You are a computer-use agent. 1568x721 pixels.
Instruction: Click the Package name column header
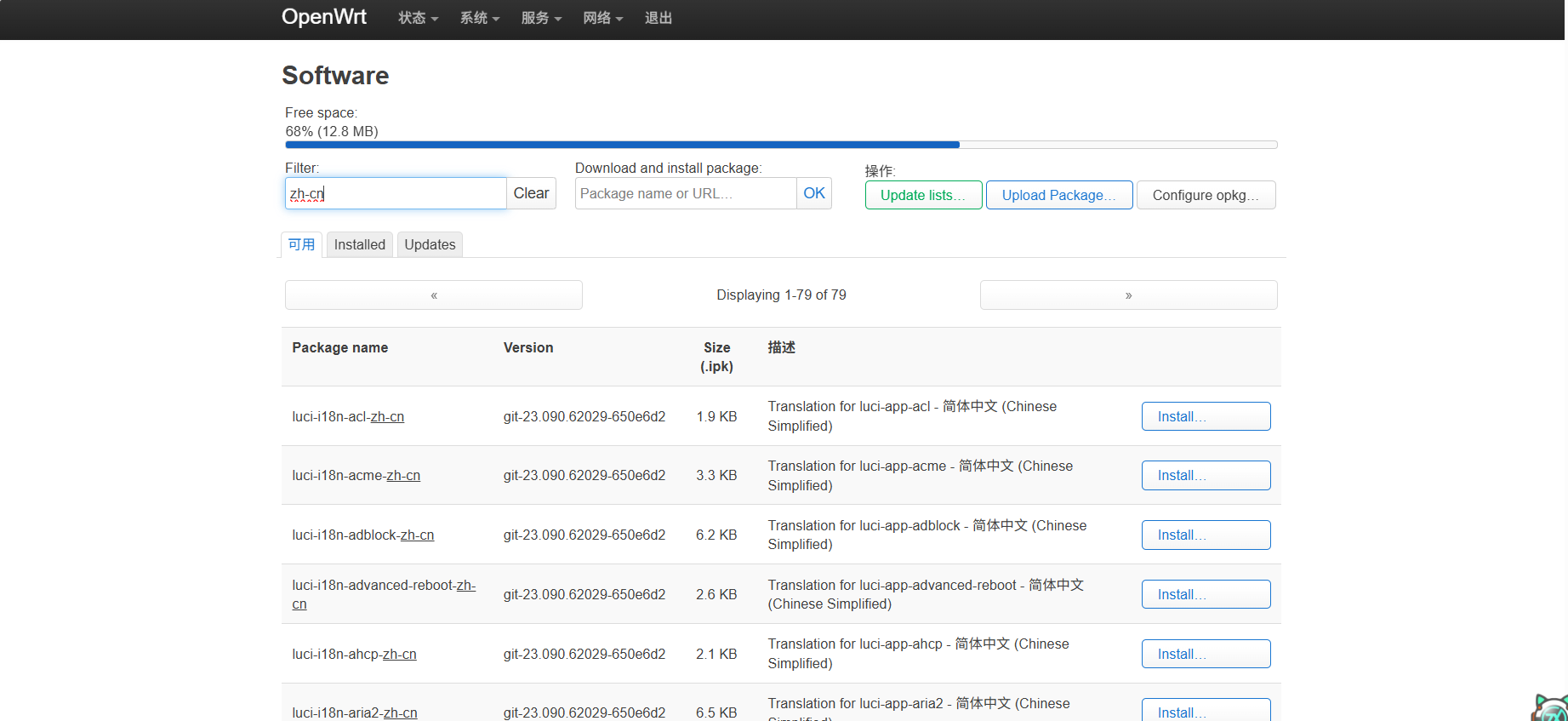tap(340, 347)
